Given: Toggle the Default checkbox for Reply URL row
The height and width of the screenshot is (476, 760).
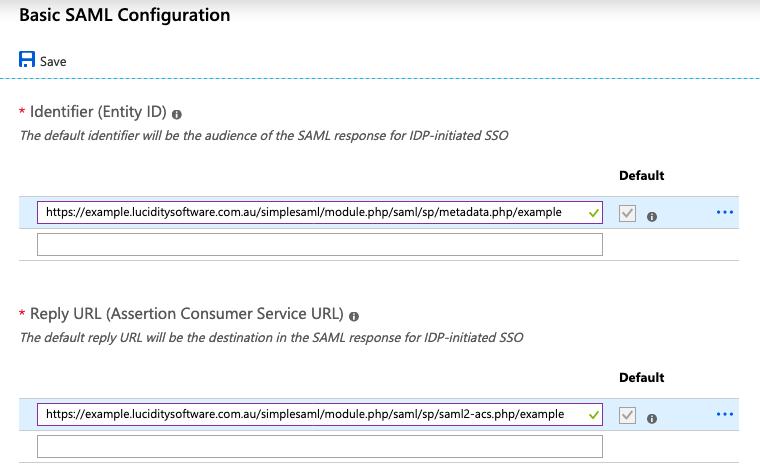Looking at the screenshot, I should tap(627, 414).
